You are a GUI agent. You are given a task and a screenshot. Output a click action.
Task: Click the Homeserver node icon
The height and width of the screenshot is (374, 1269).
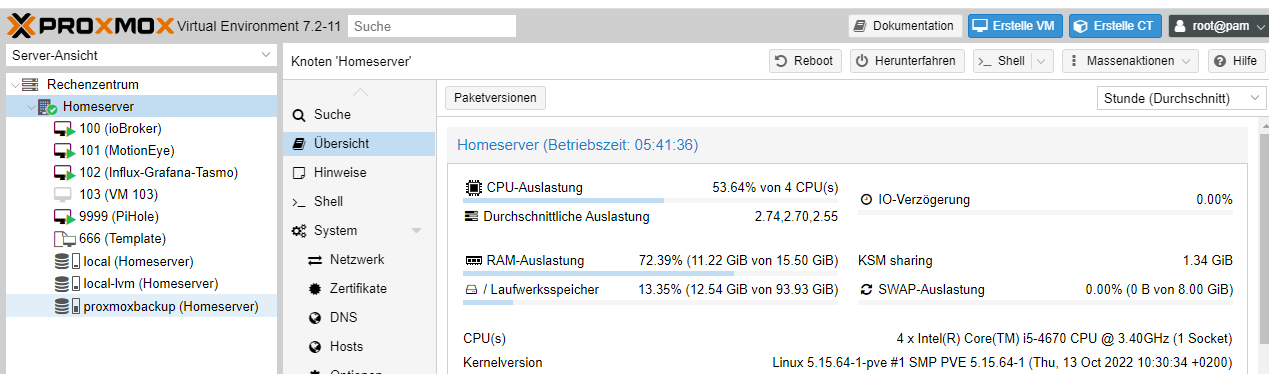[47, 106]
